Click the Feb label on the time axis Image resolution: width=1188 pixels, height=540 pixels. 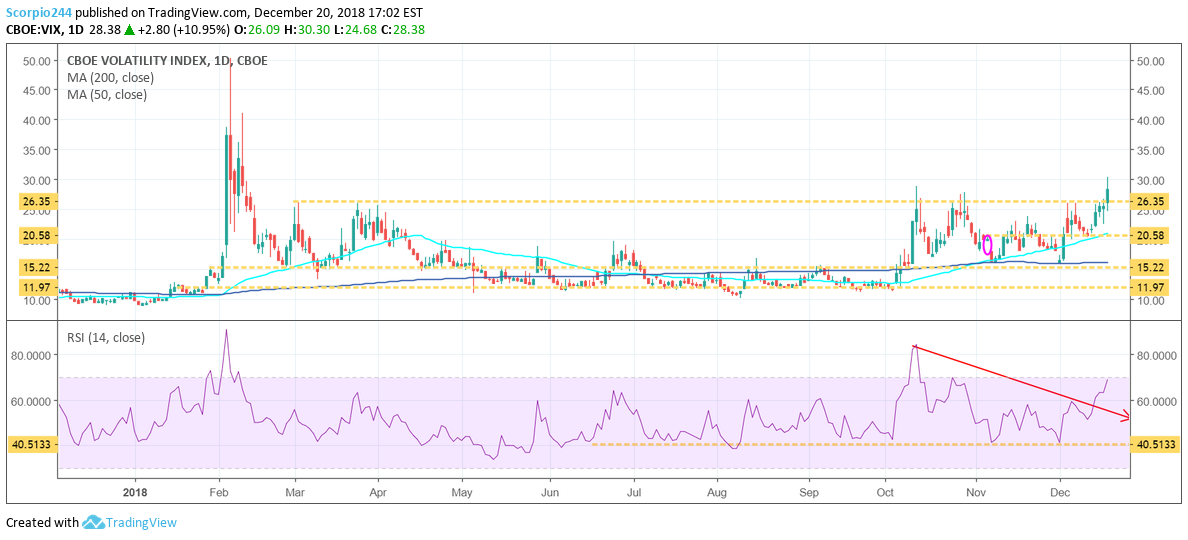[x=219, y=492]
